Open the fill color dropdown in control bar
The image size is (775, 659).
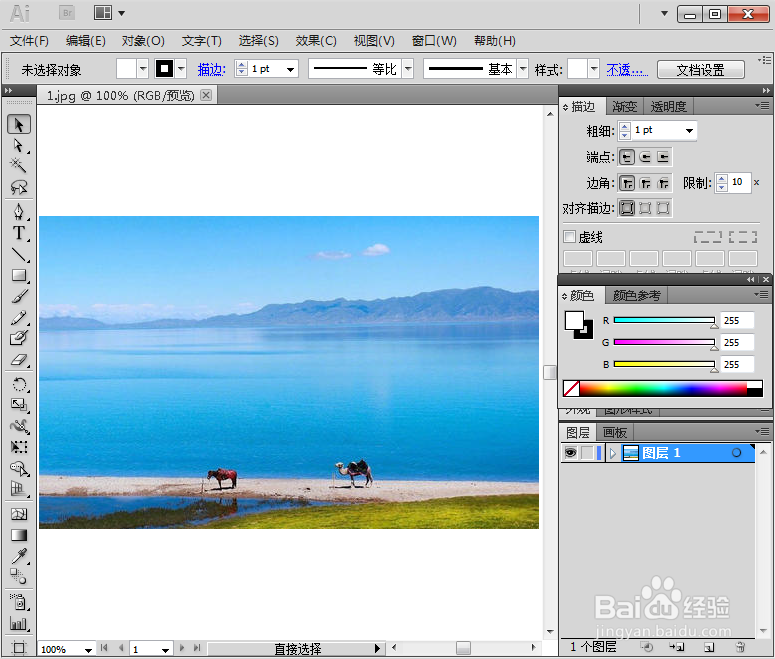pos(143,69)
